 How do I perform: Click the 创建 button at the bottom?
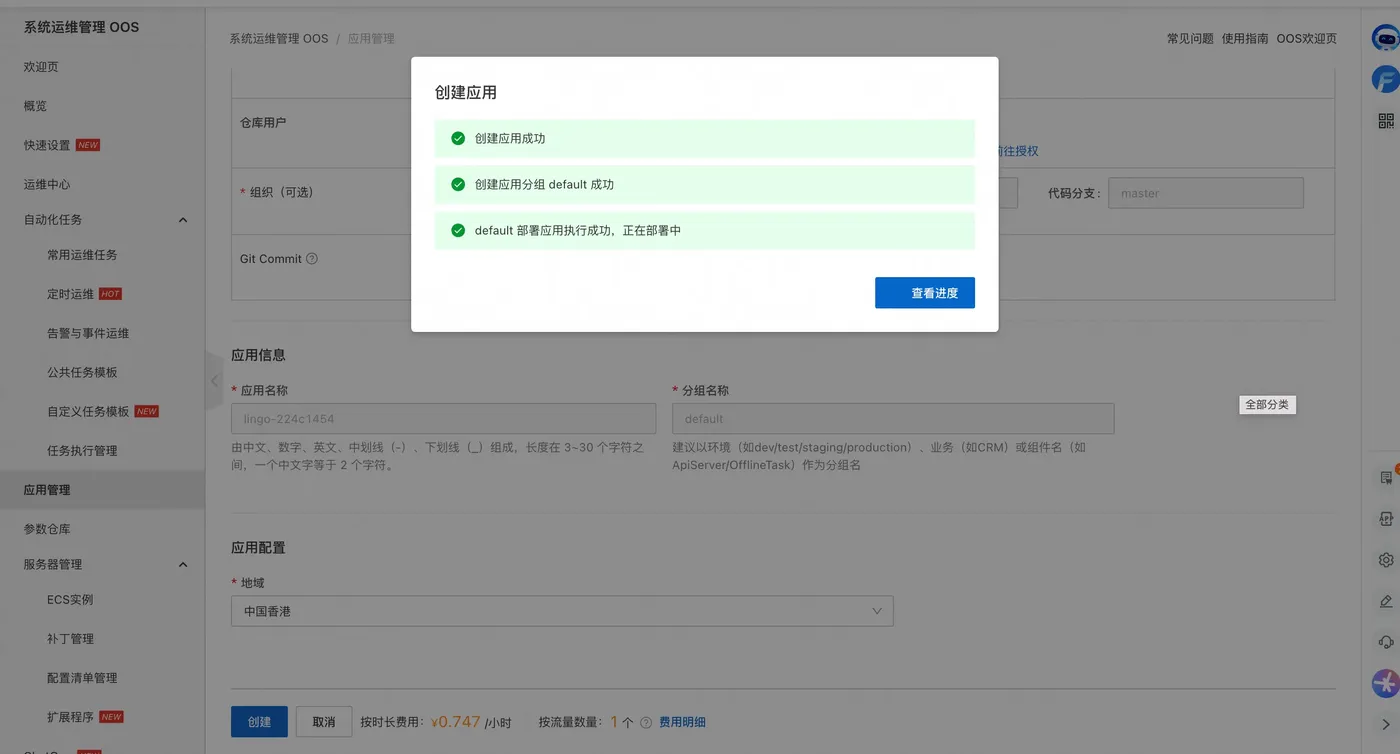(259, 722)
